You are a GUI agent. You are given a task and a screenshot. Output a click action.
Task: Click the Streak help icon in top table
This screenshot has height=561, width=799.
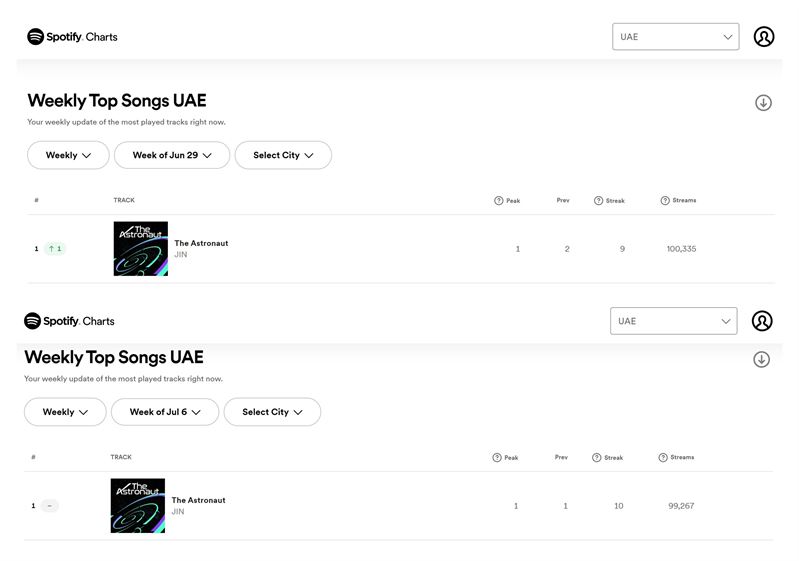(x=598, y=201)
